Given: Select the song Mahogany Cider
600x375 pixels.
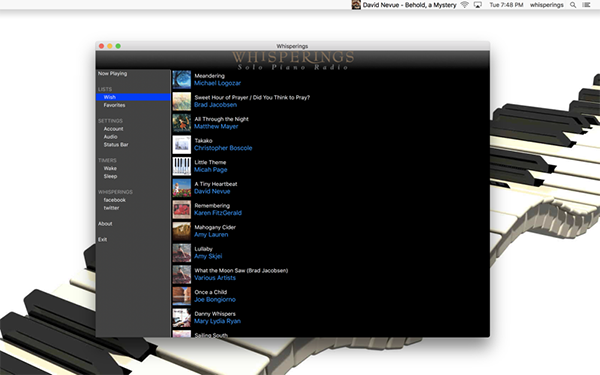Looking at the screenshot, I should coord(215,227).
